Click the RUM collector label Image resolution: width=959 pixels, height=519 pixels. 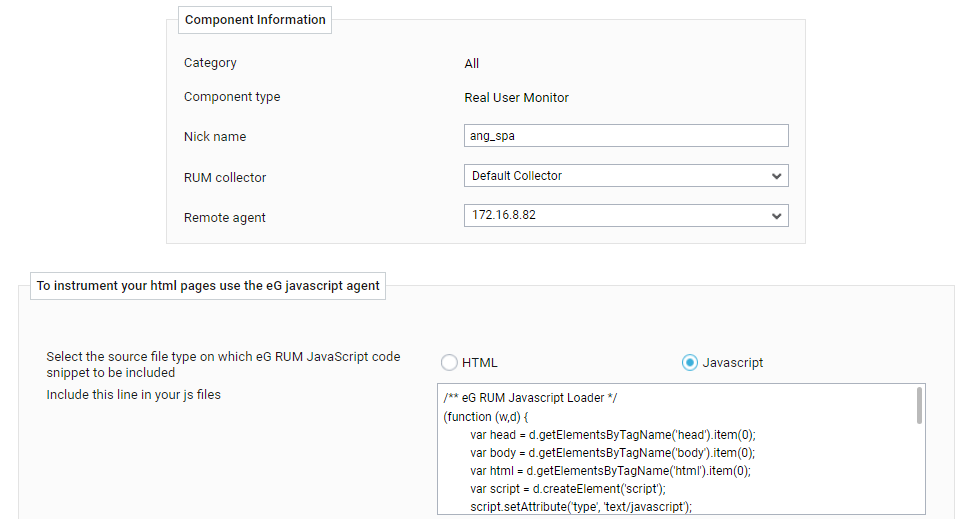pyautogui.click(x=225, y=177)
